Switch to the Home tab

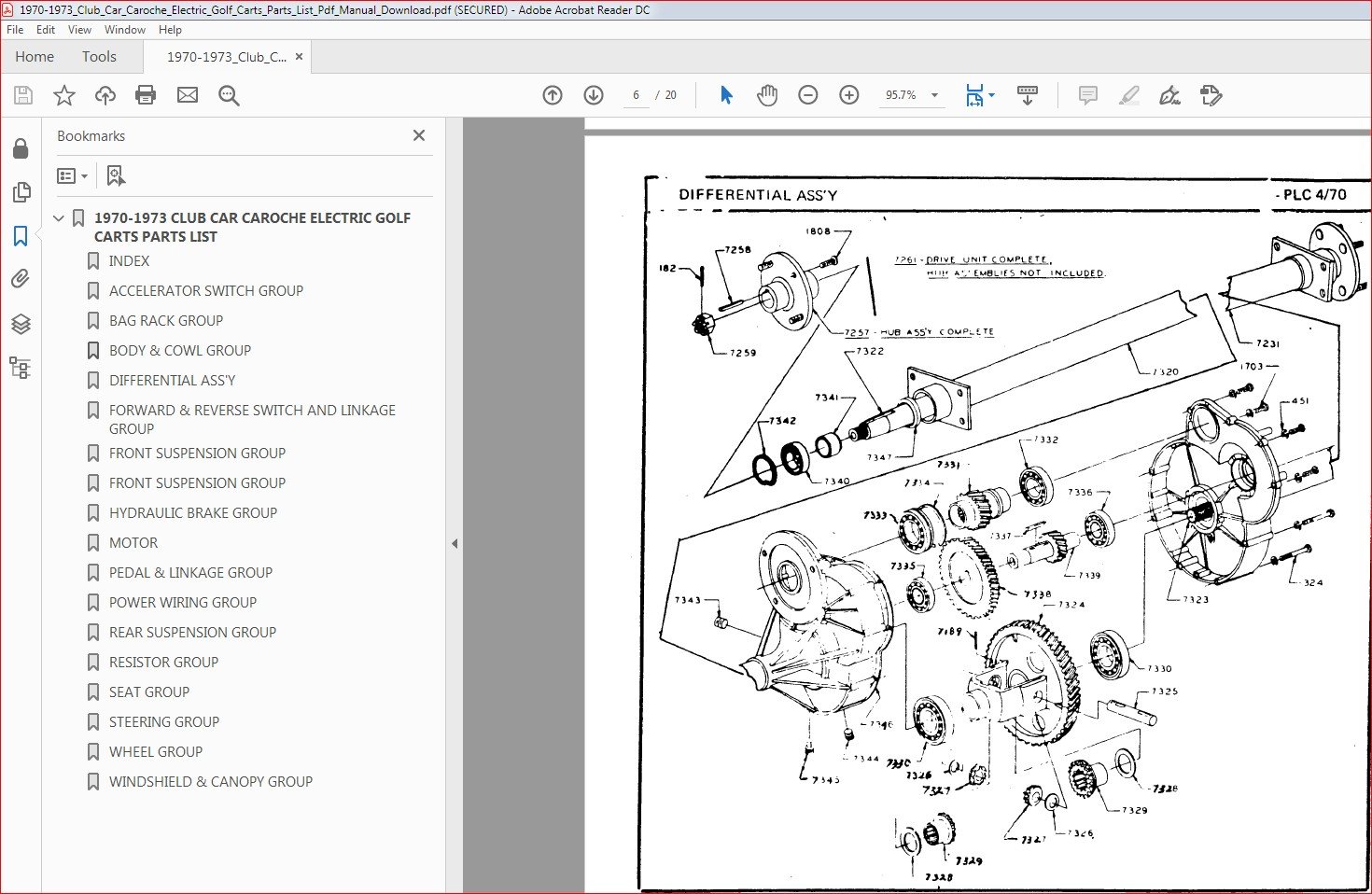[35, 57]
